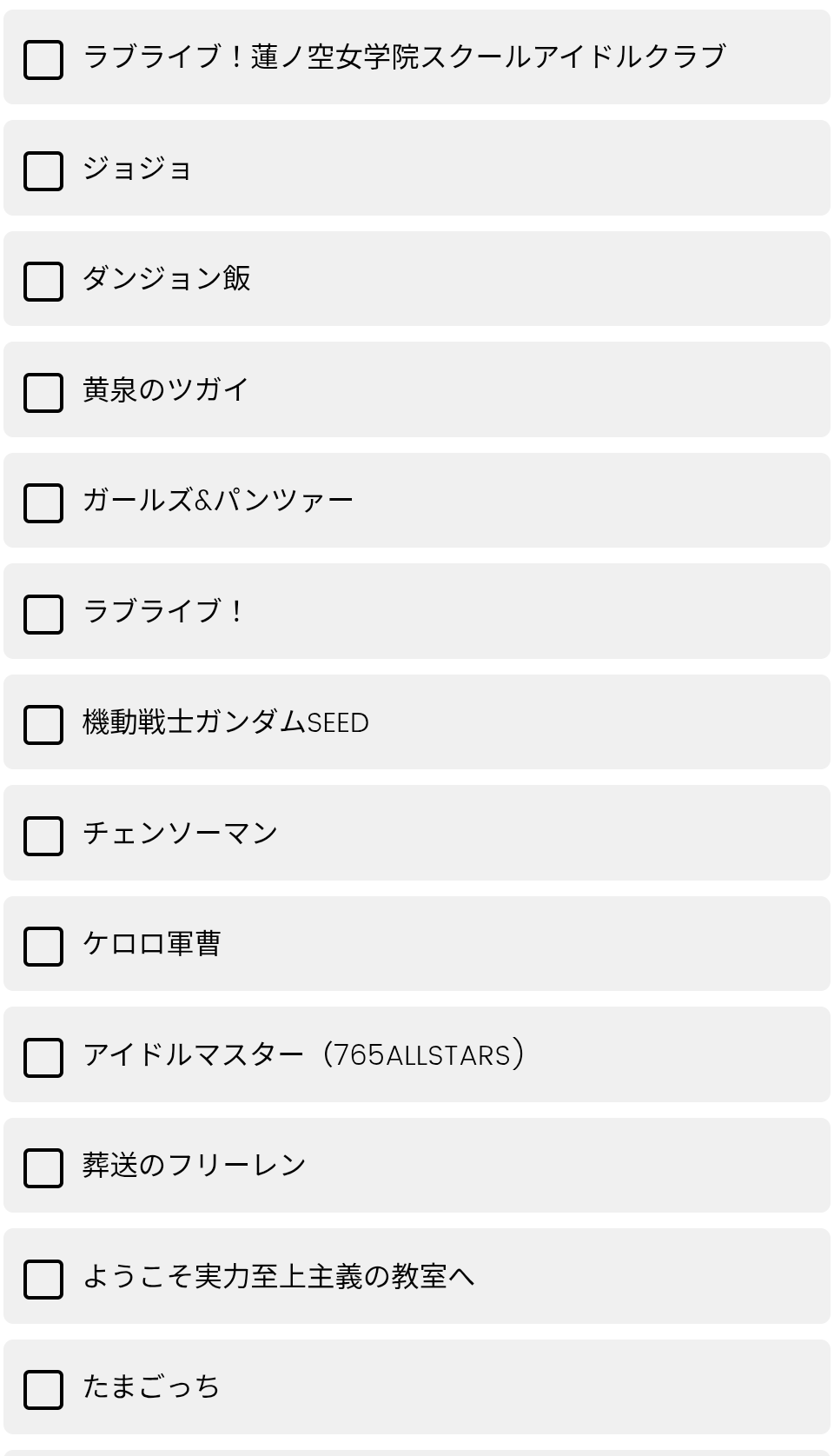Tick the たまごっち checkbox
834x1456 pixels.
click(x=43, y=1389)
